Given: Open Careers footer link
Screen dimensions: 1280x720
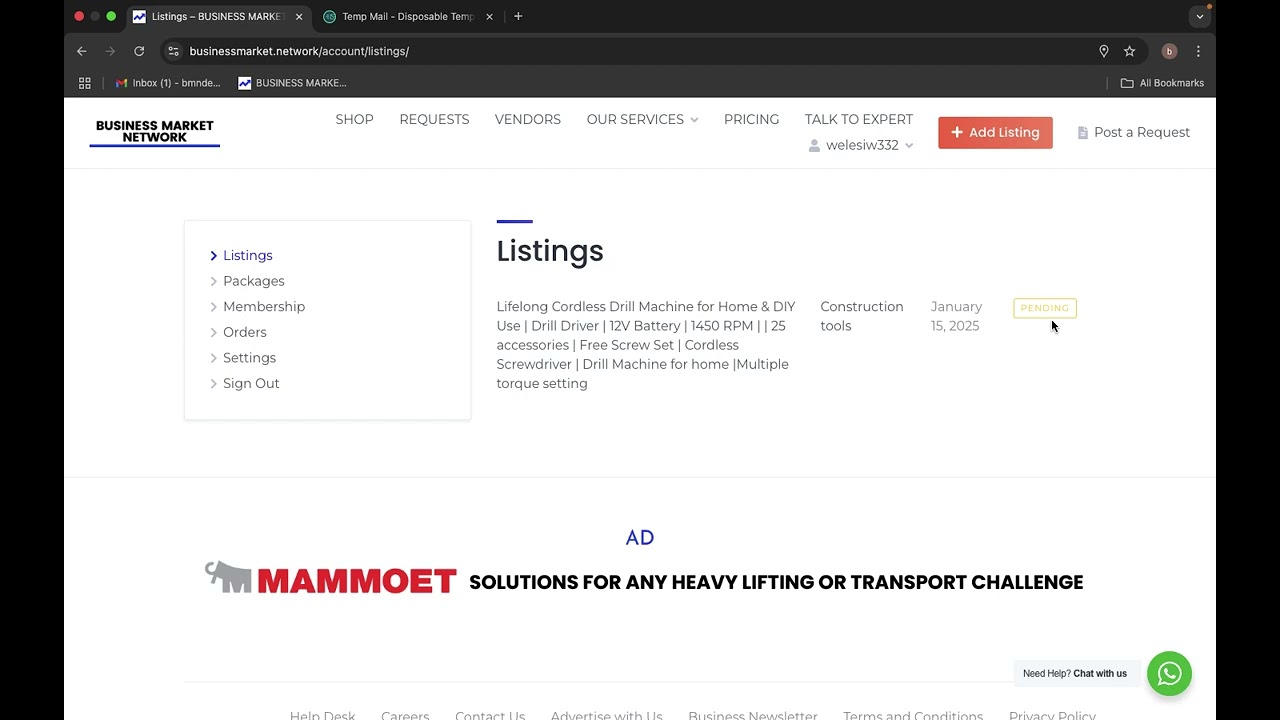Looking at the screenshot, I should coord(405,715).
